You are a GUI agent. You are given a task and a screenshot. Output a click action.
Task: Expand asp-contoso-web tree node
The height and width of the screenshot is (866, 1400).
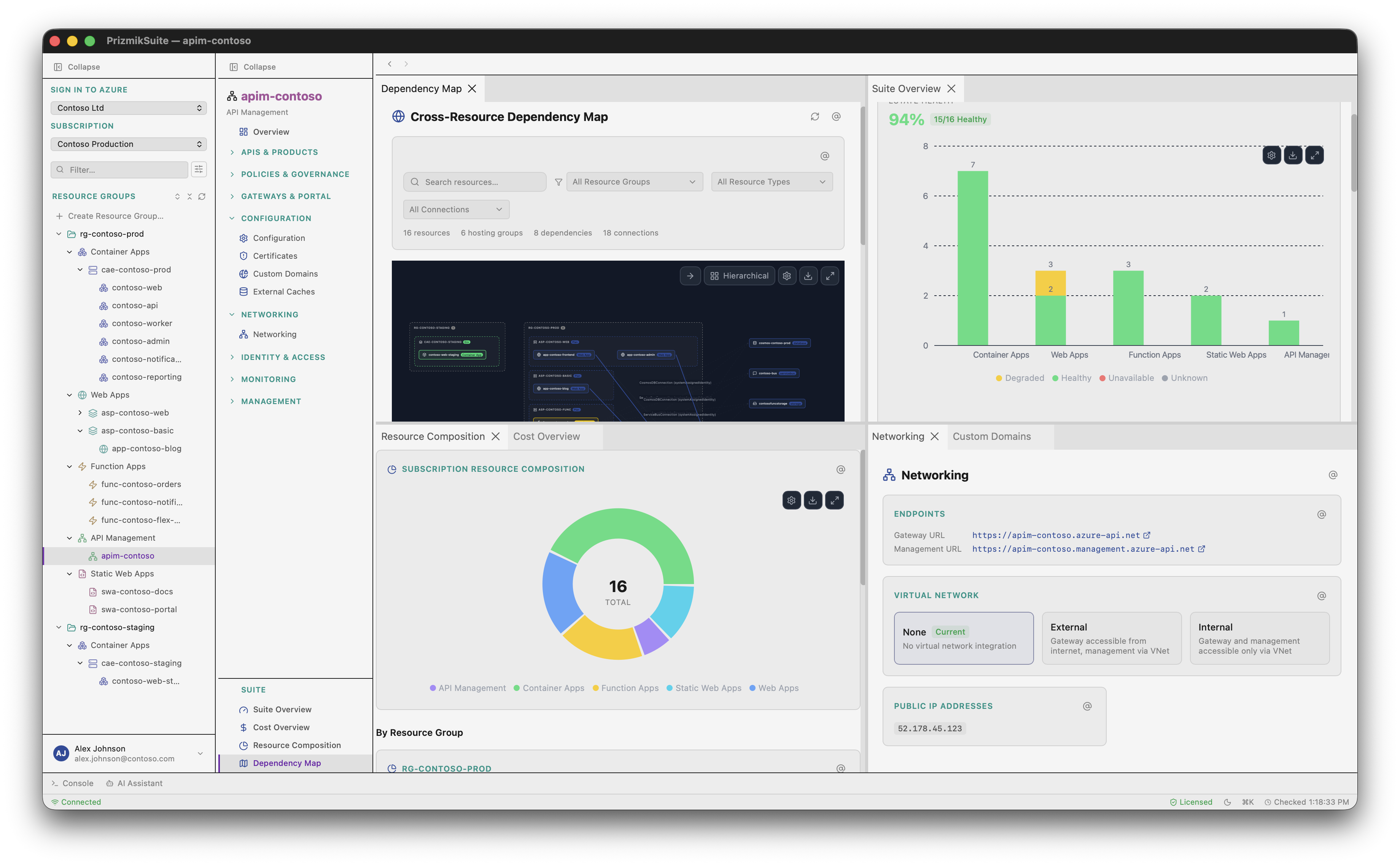(80, 413)
